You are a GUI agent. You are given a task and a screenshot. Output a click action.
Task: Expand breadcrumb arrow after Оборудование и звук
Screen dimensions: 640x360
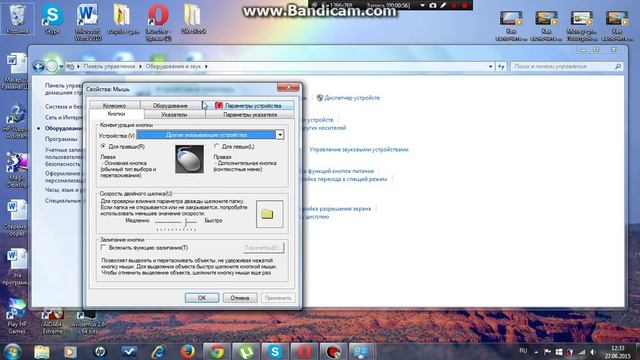pos(206,66)
